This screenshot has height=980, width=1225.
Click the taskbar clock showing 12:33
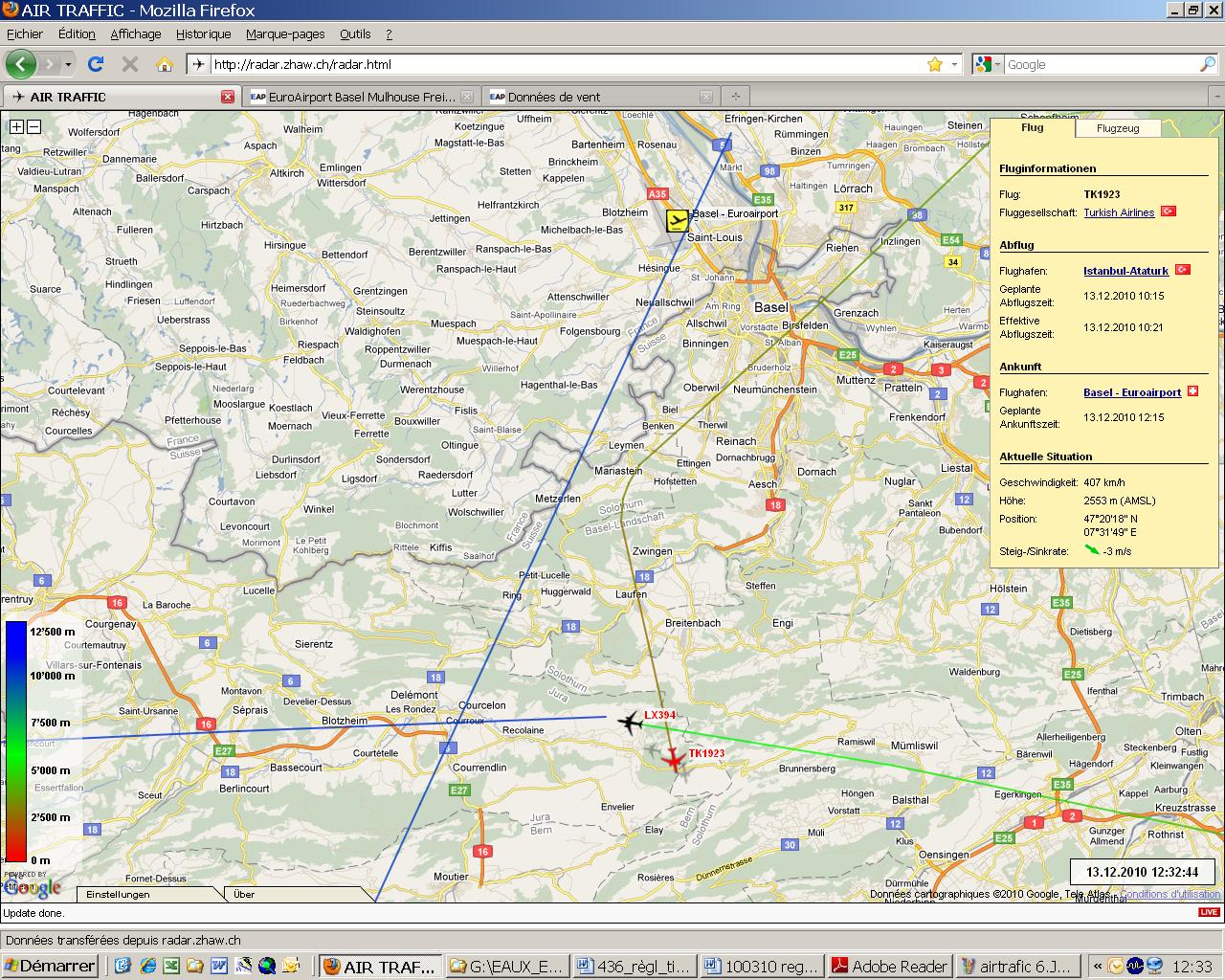click(1193, 967)
